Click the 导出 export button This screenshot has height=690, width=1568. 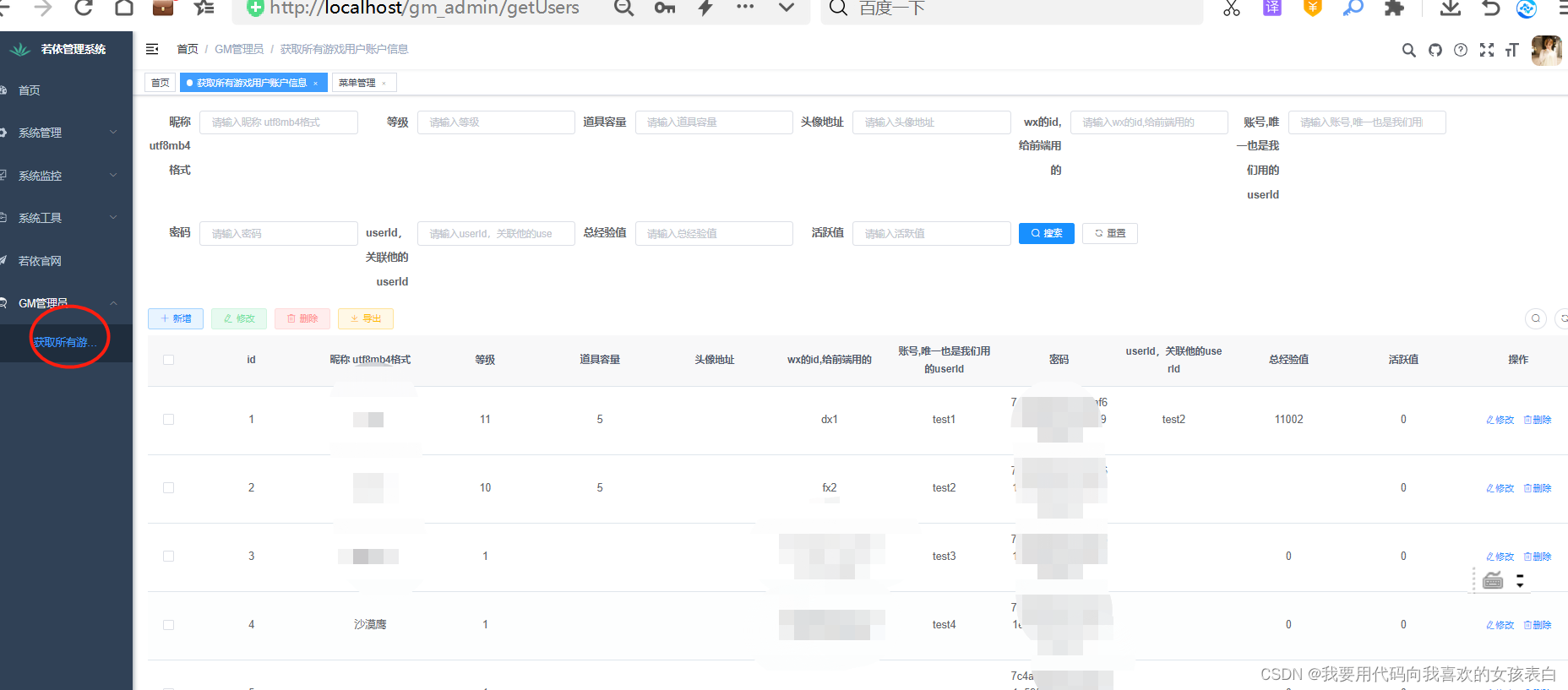point(366,318)
